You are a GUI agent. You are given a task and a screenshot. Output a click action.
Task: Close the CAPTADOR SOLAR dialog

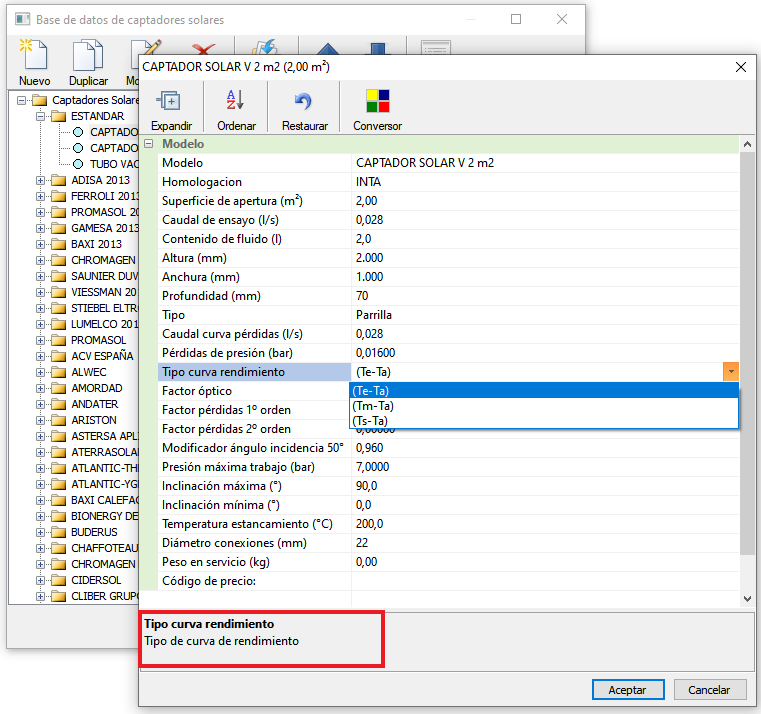click(741, 67)
